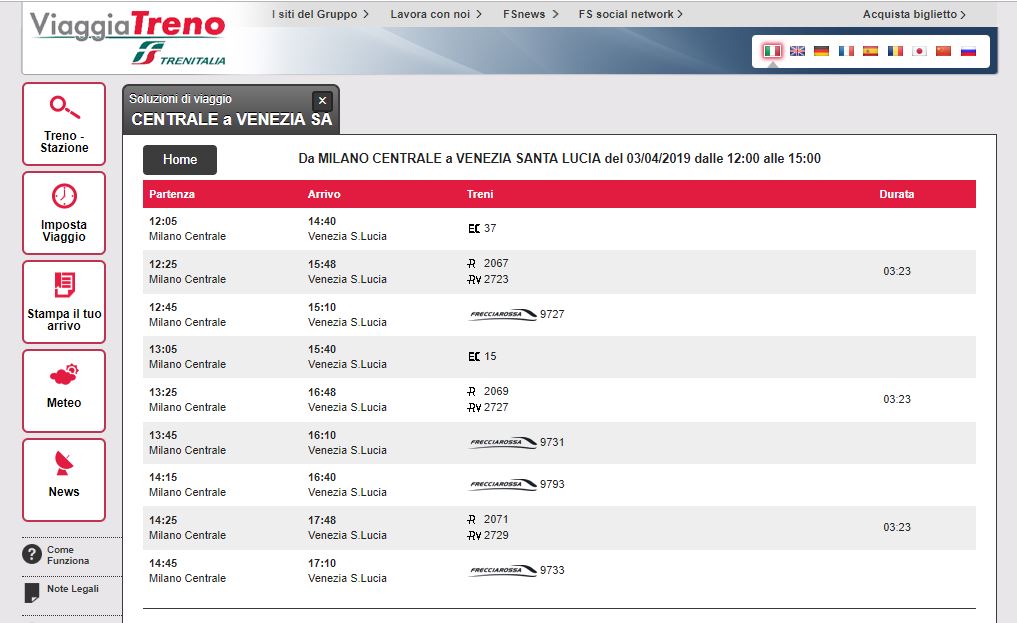Click the Note Legali document icon

pos(31,592)
